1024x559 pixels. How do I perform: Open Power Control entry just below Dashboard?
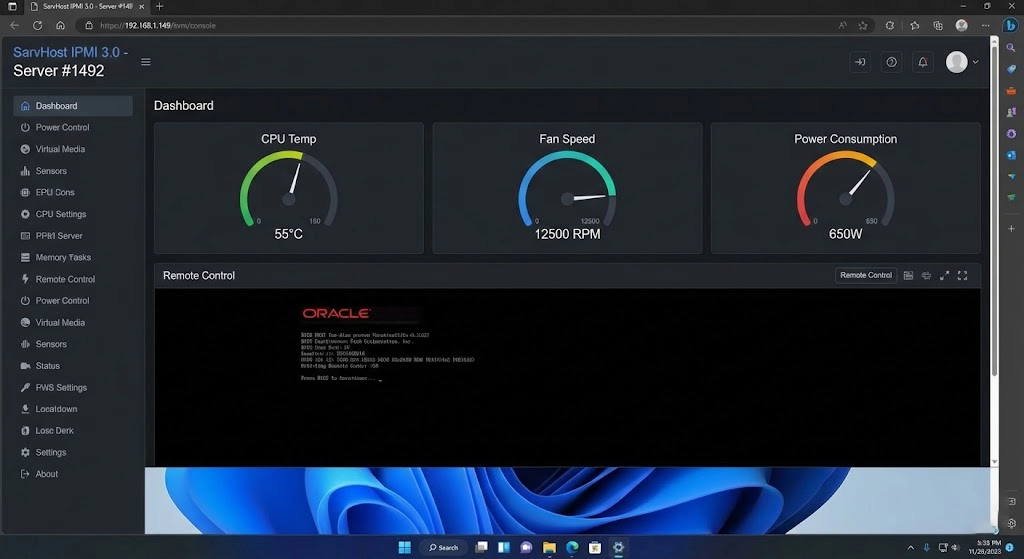(x=73, y=127)
